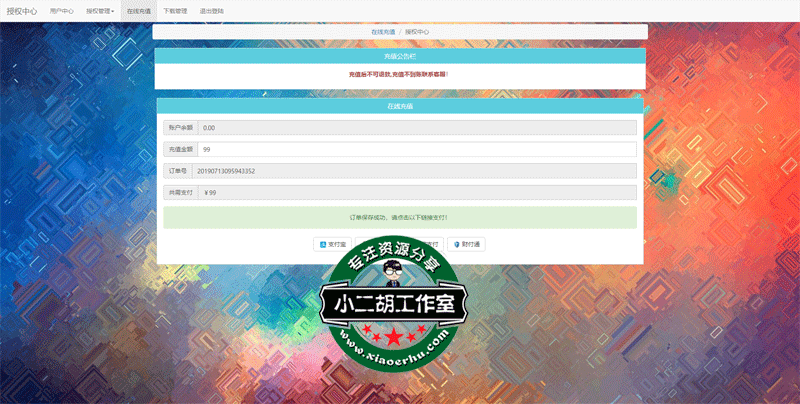Focus the 充值金额 input with 99
Screen dimensions: 800x404
(x=417, y=149)
